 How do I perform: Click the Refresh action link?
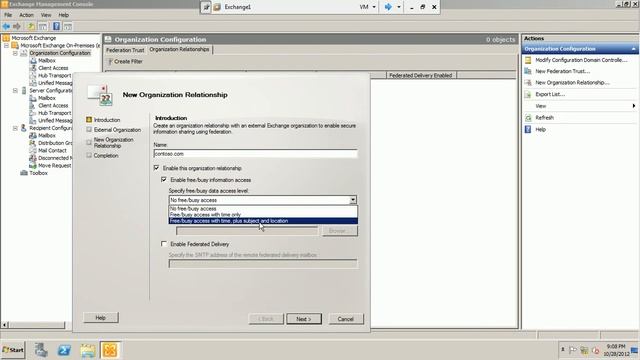point(544,118)
